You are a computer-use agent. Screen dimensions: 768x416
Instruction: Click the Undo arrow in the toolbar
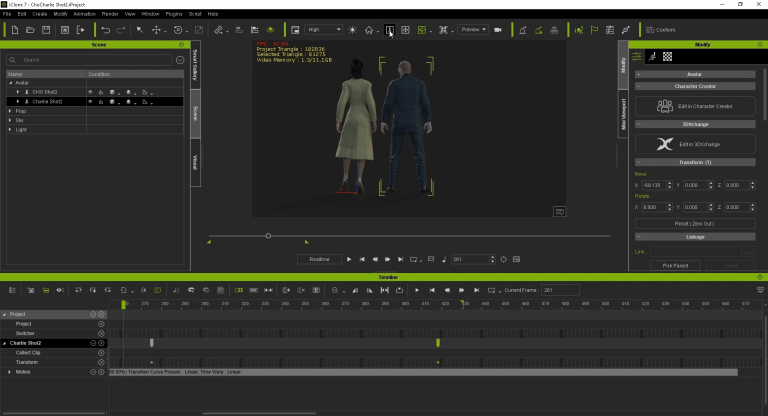(105, 30)
